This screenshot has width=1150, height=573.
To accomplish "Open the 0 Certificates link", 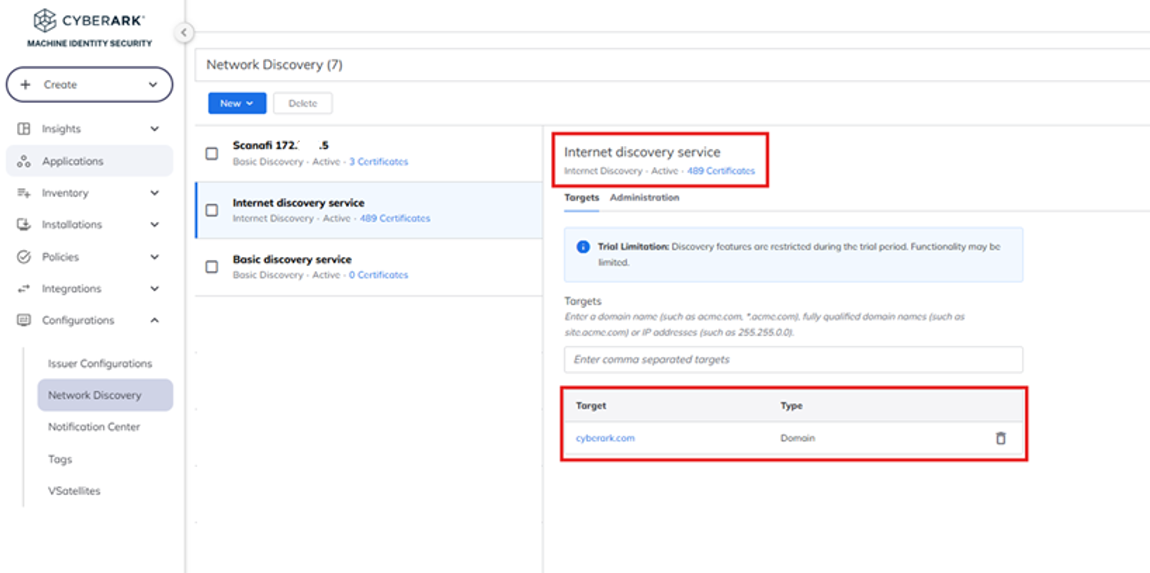I will tap(378, 275).
